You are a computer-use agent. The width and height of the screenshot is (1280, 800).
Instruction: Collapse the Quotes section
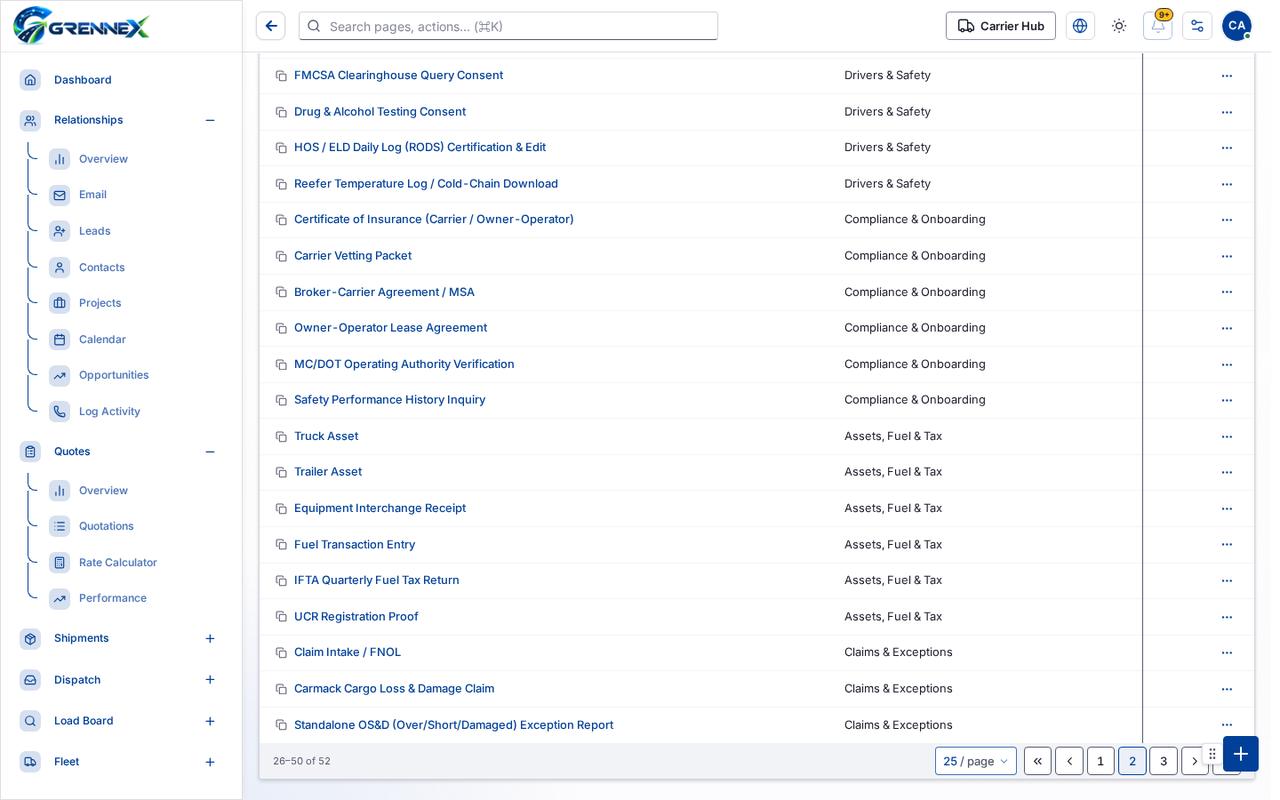pyautogui.click(x=210, y=452)
